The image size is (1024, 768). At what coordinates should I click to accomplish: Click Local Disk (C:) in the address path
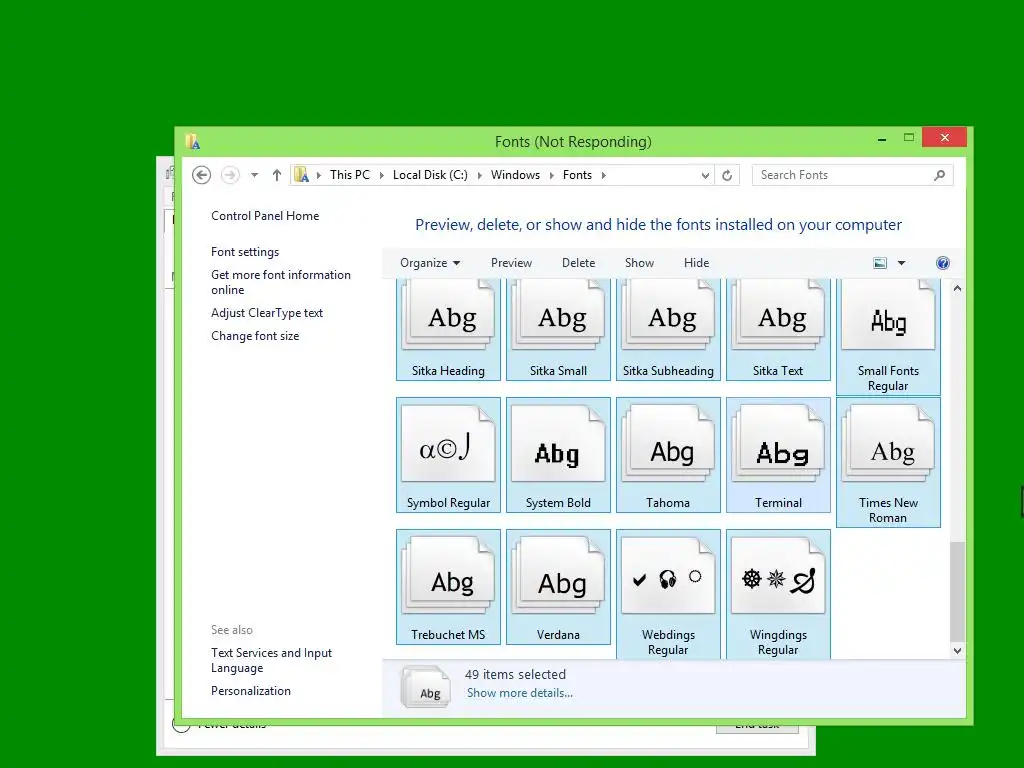pyautogui.click(x=430, y=175)
